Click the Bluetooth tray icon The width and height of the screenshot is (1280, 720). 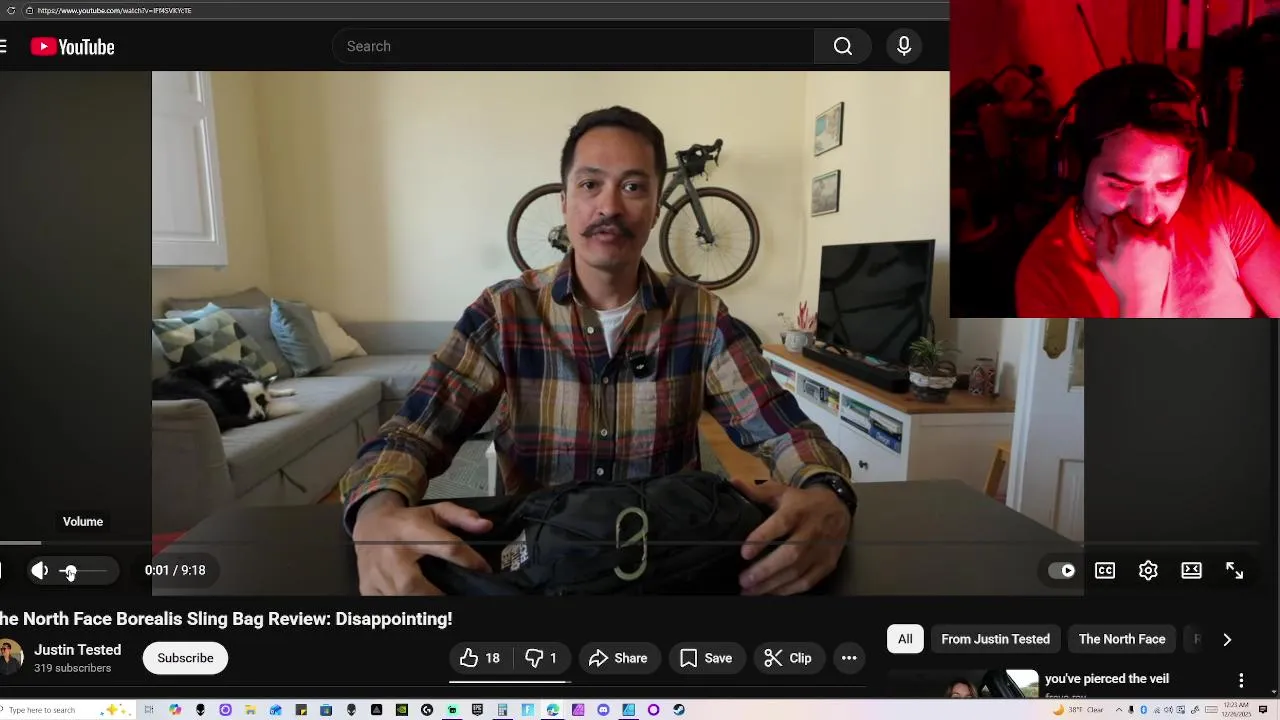coord(1143,710)
